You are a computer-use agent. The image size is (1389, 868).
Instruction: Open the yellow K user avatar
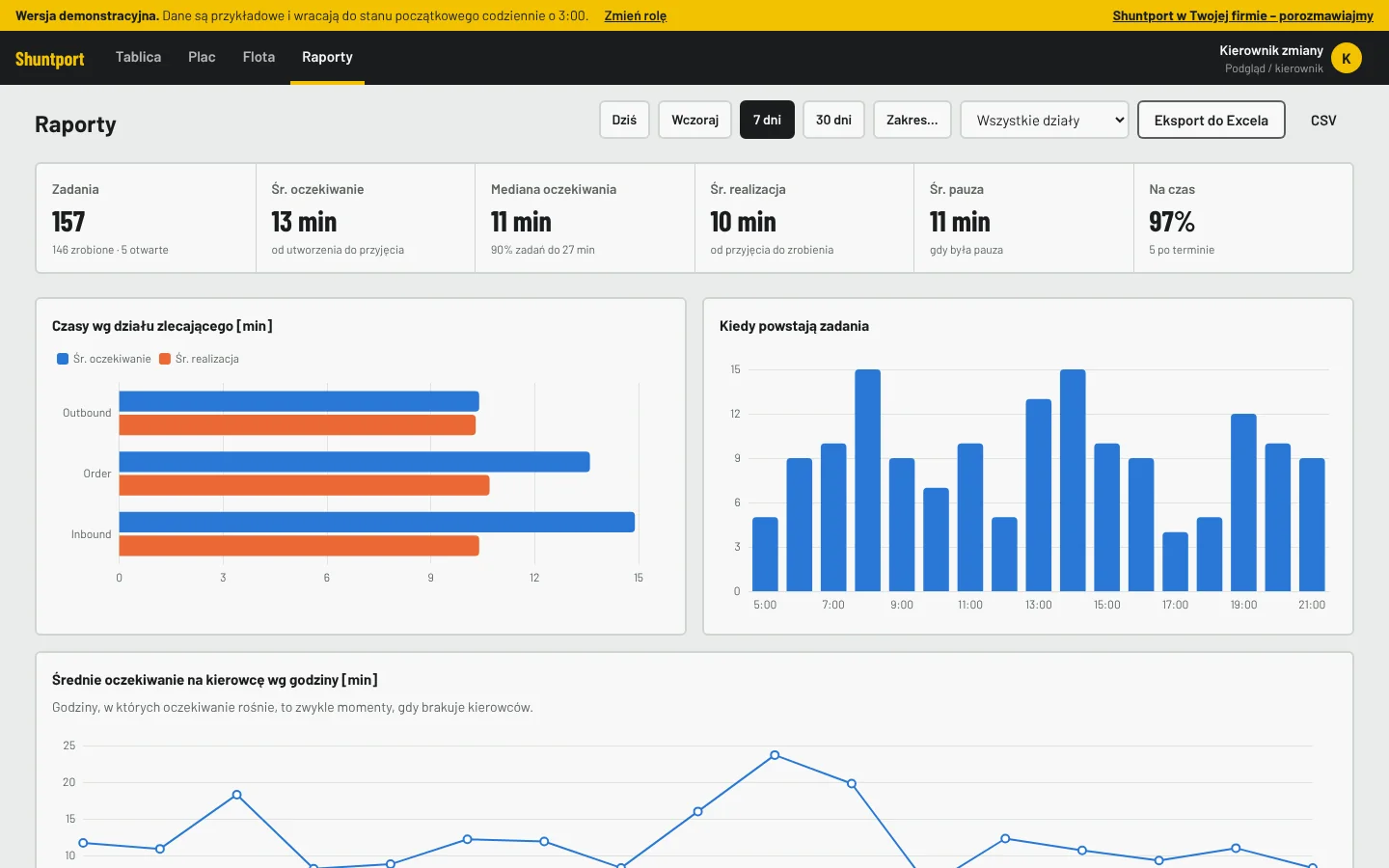(x=1347, y=58)
